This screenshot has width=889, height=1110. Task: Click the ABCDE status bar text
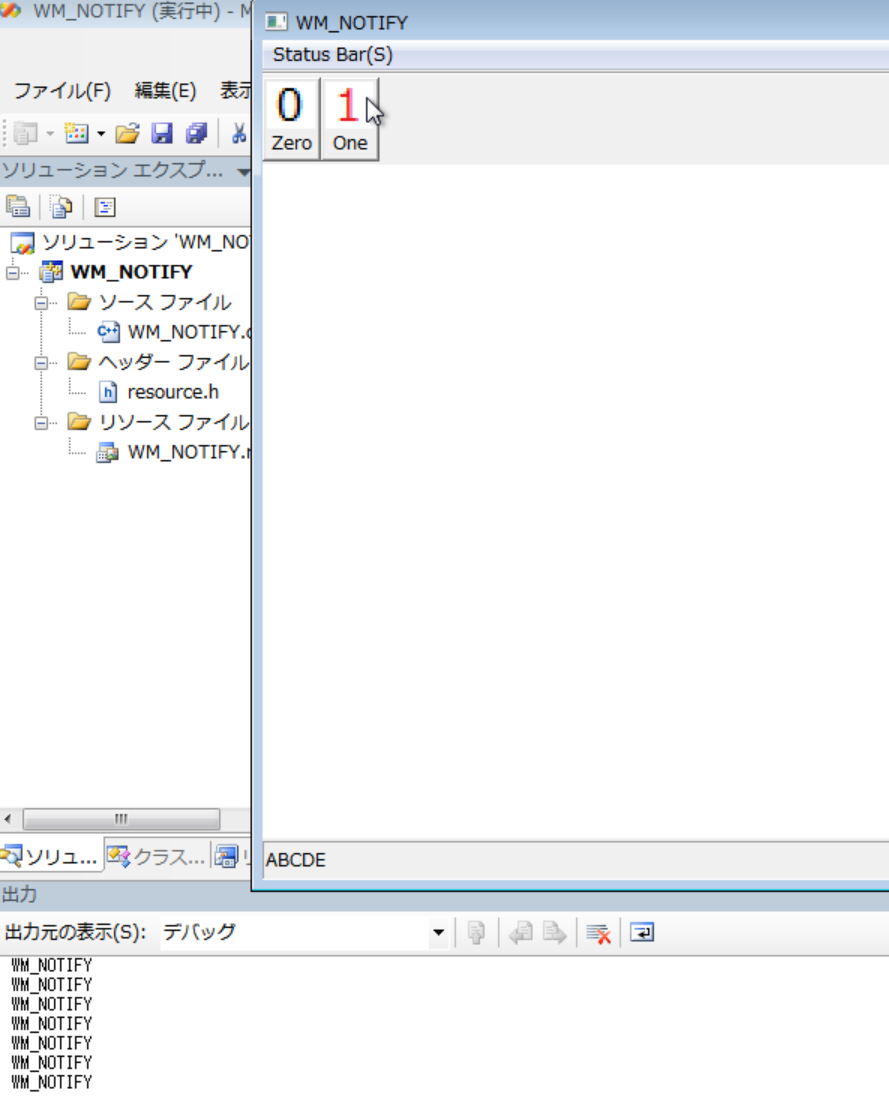pyautogui.click(x=296, y=860)
